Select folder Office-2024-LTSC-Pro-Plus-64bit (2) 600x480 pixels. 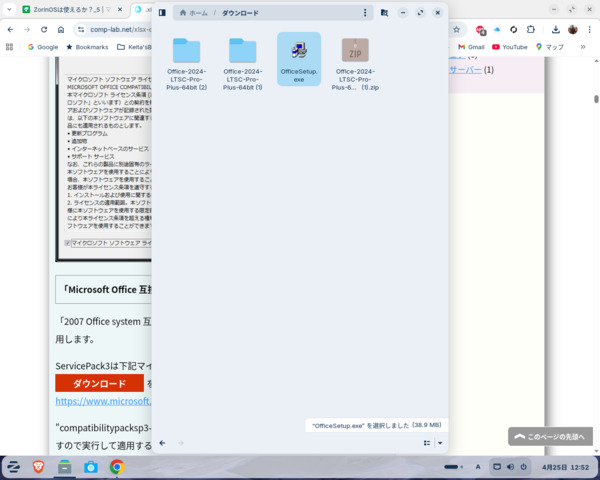[186, 63]
